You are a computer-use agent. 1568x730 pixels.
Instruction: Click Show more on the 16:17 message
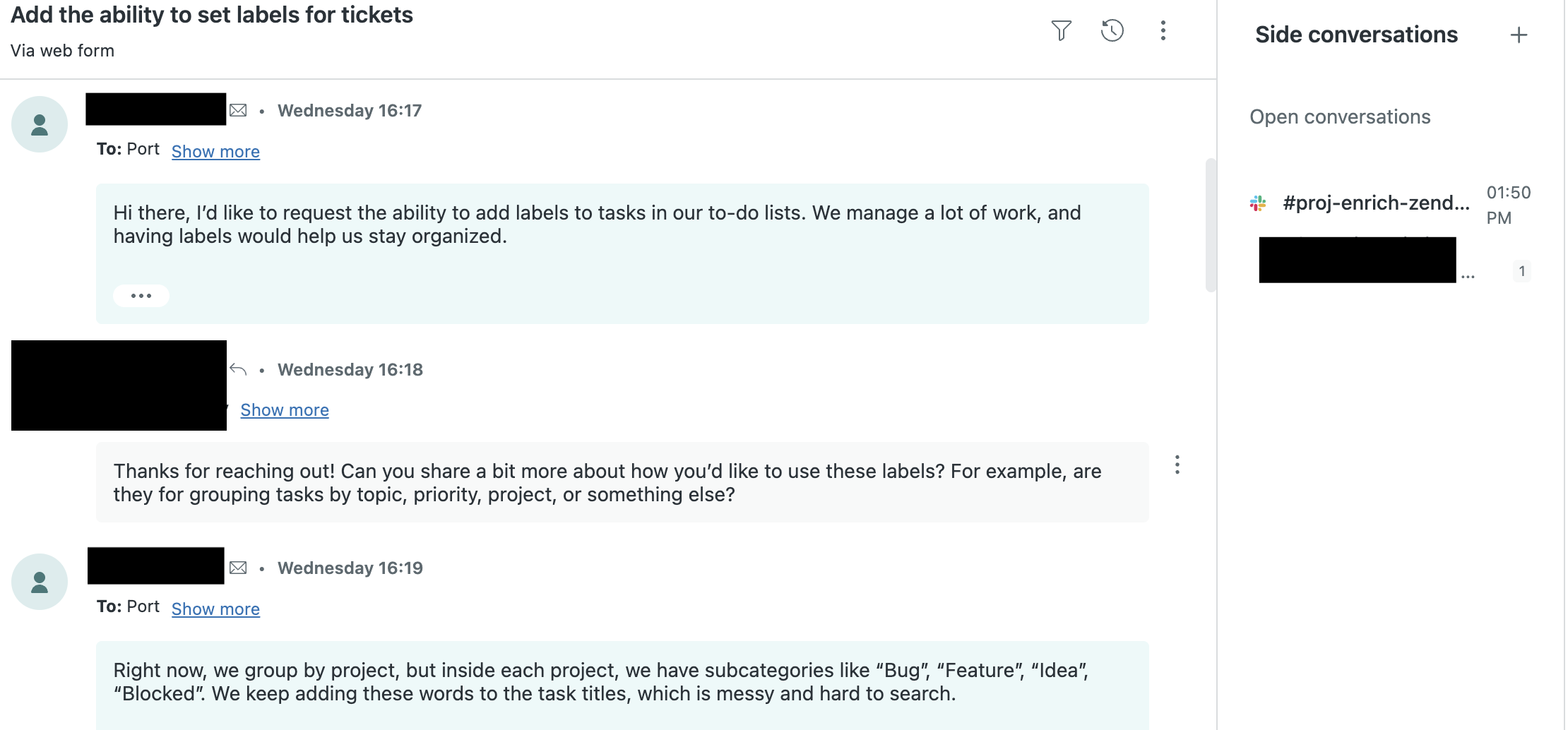point(215,152)
